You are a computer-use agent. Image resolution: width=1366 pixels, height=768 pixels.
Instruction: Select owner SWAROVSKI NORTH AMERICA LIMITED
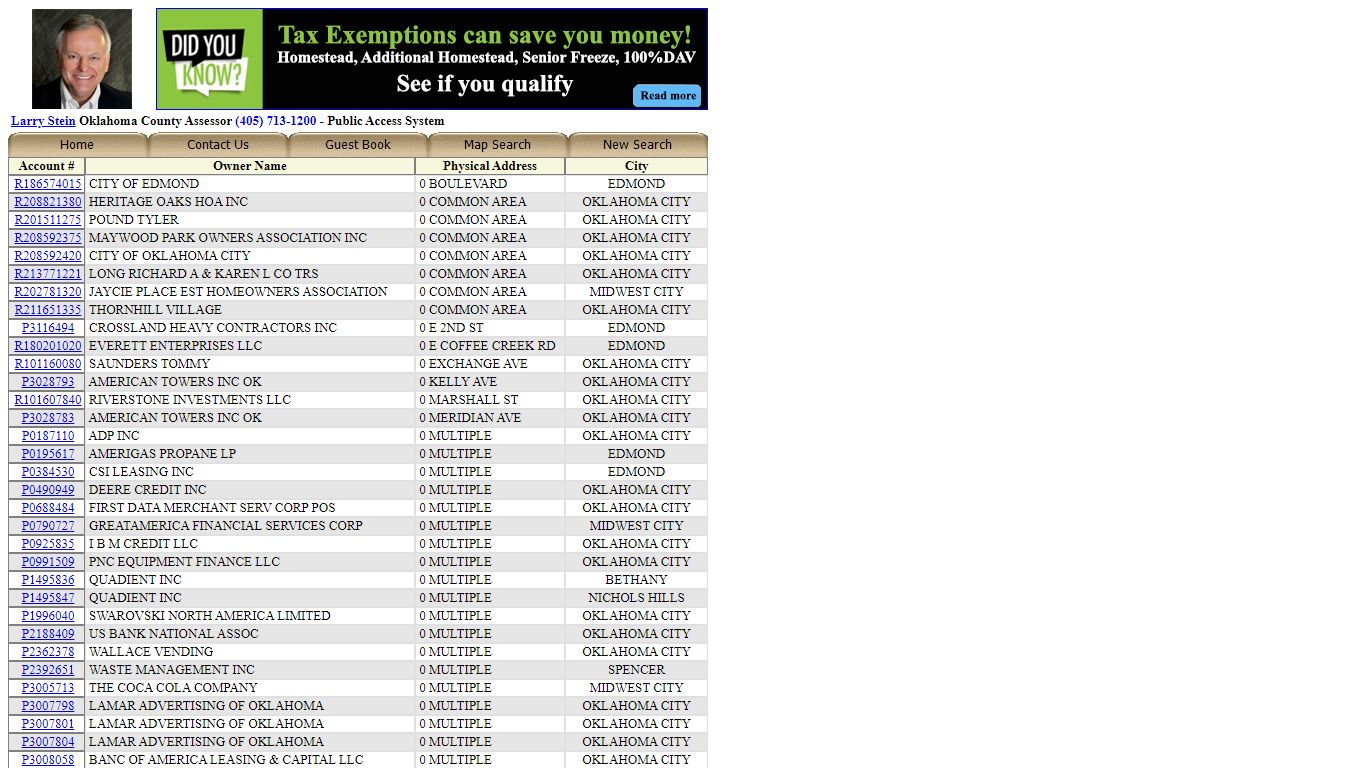[x=209, y=616]
